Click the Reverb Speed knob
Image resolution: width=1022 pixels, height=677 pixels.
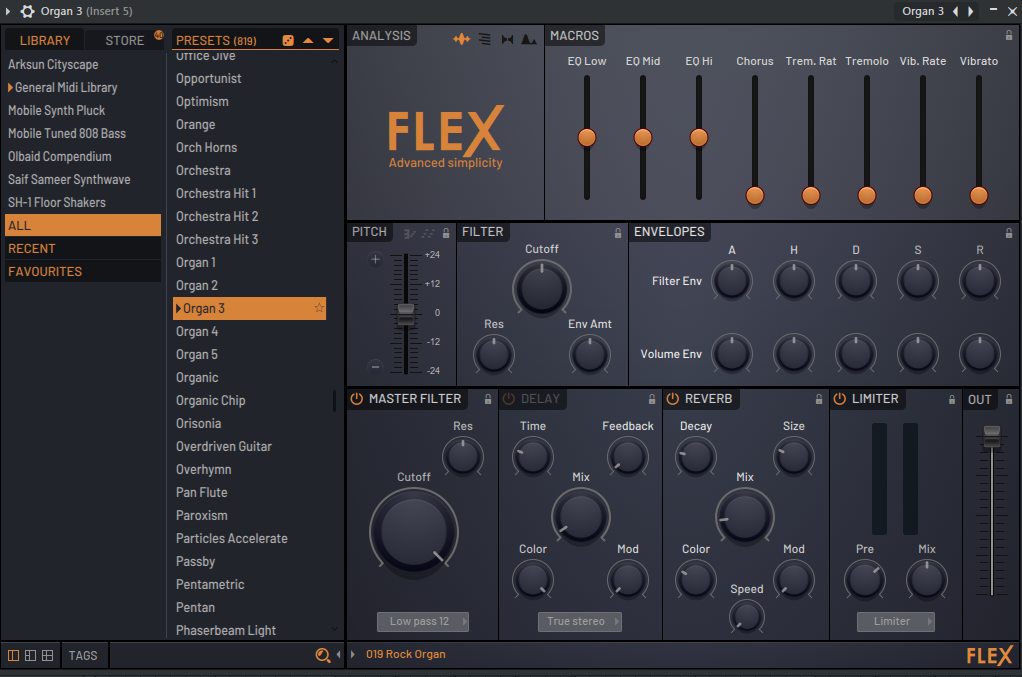(746, 616)
